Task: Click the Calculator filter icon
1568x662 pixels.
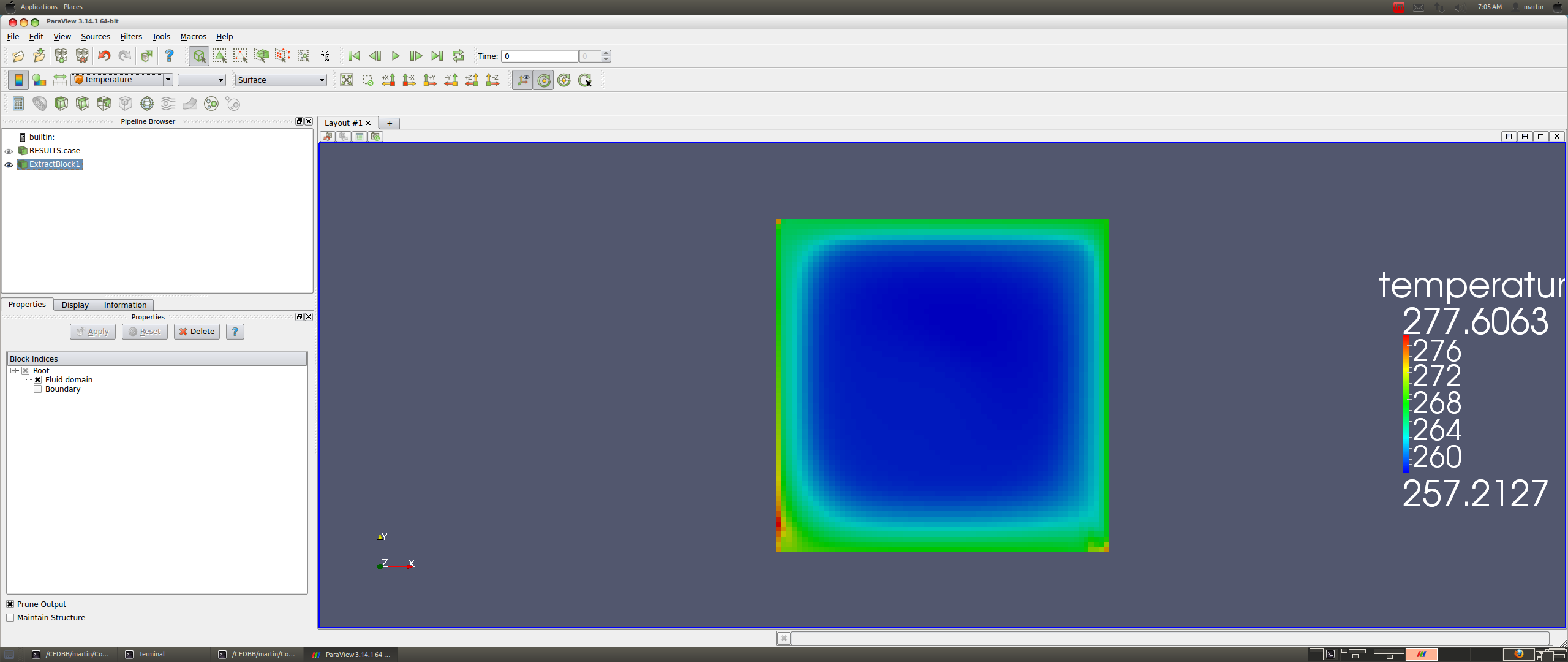Action: 18,104
